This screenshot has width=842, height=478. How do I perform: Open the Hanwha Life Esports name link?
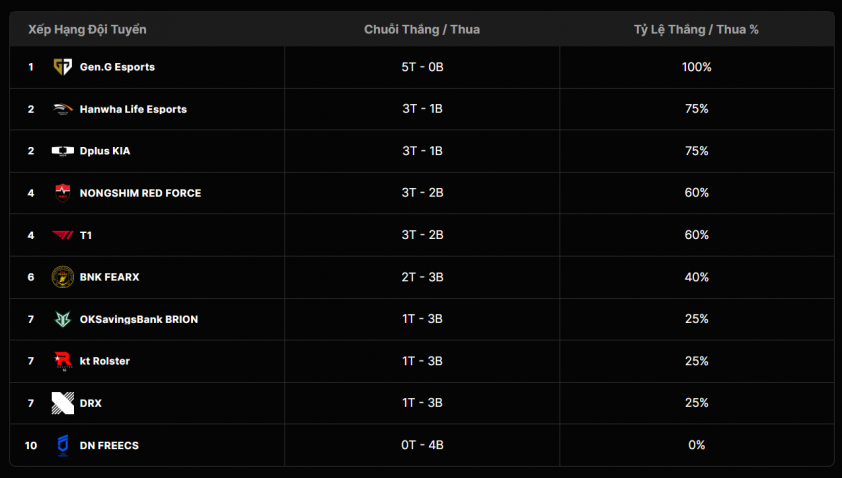pyautogui.click(x=133, y=109)
